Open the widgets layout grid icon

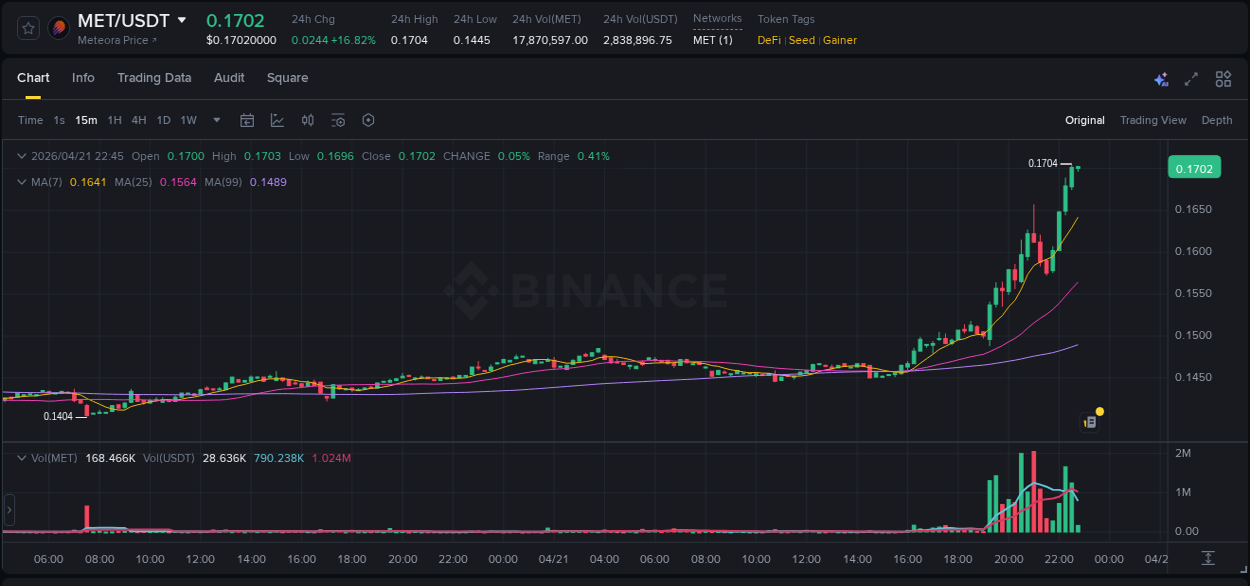1223,79
